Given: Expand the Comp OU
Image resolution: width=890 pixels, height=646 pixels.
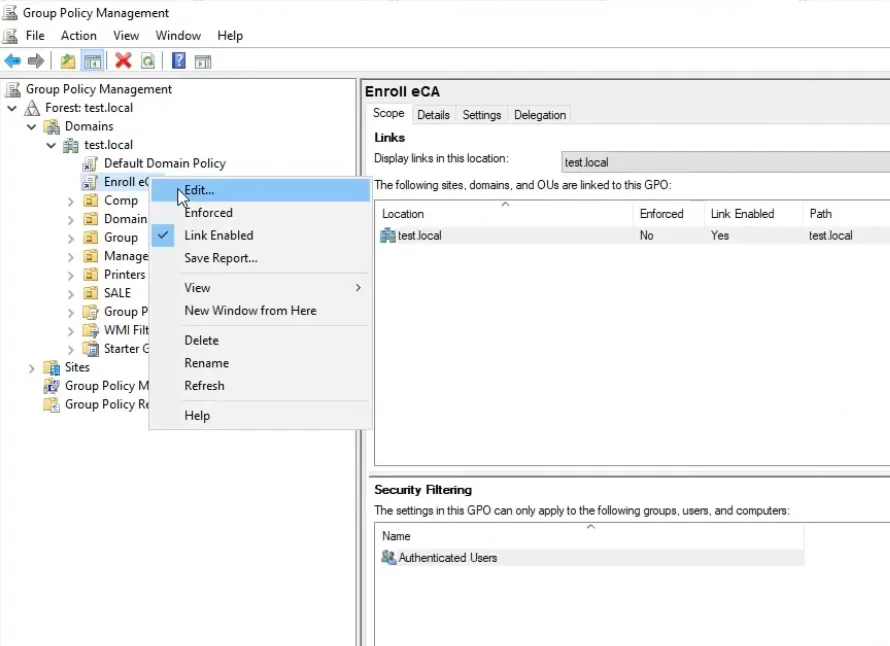Looking at the screenshot, I should point(70,201).
